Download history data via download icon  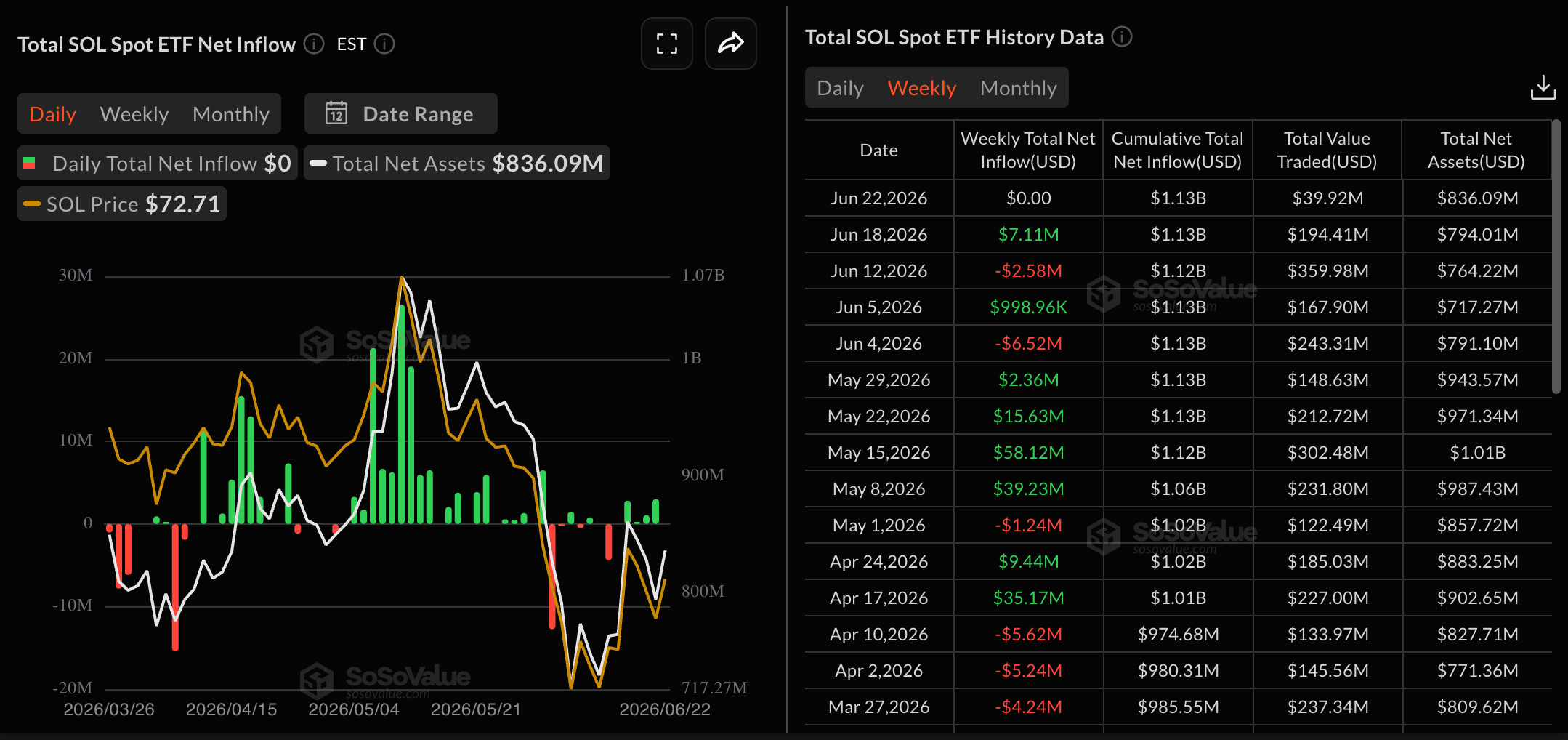click(1543, 88)
